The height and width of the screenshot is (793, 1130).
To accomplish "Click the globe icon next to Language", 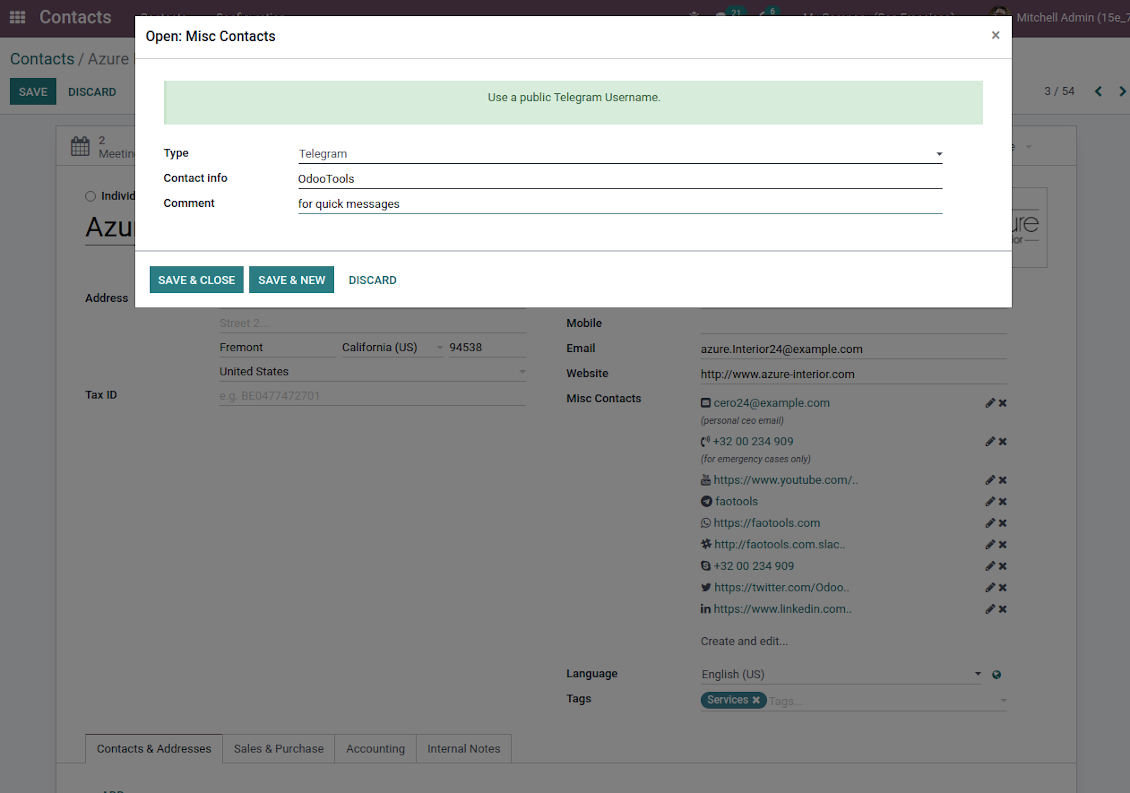I will [x=996, y=675].
